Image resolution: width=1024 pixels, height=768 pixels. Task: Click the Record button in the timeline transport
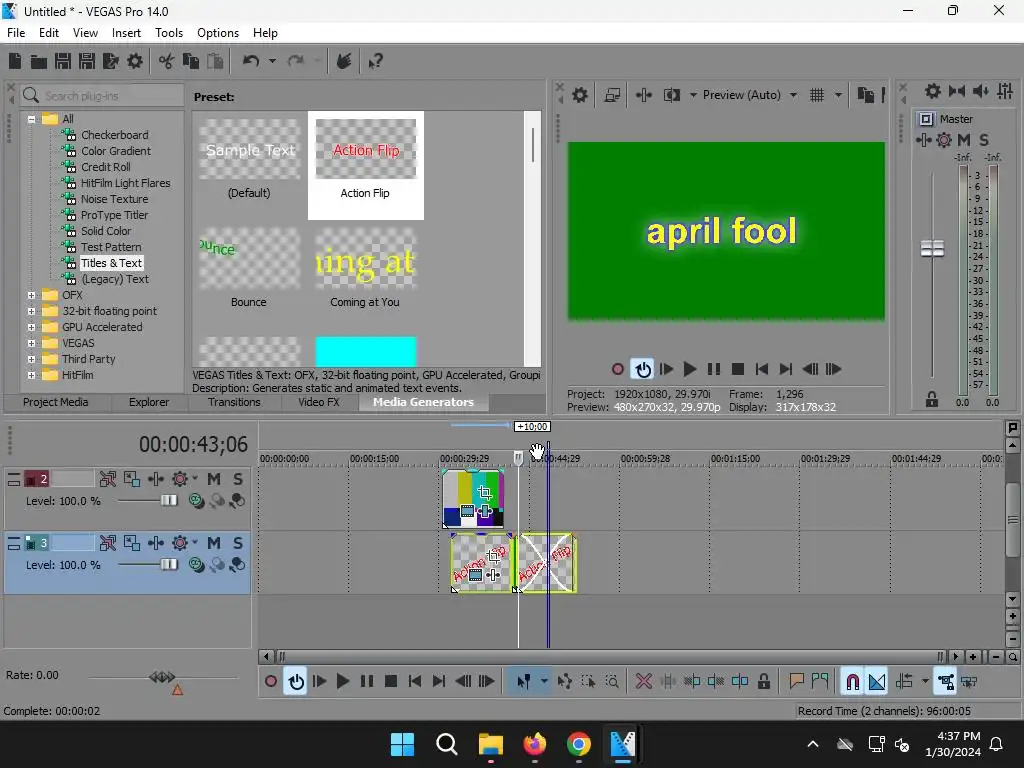click(x=270, y=682)
